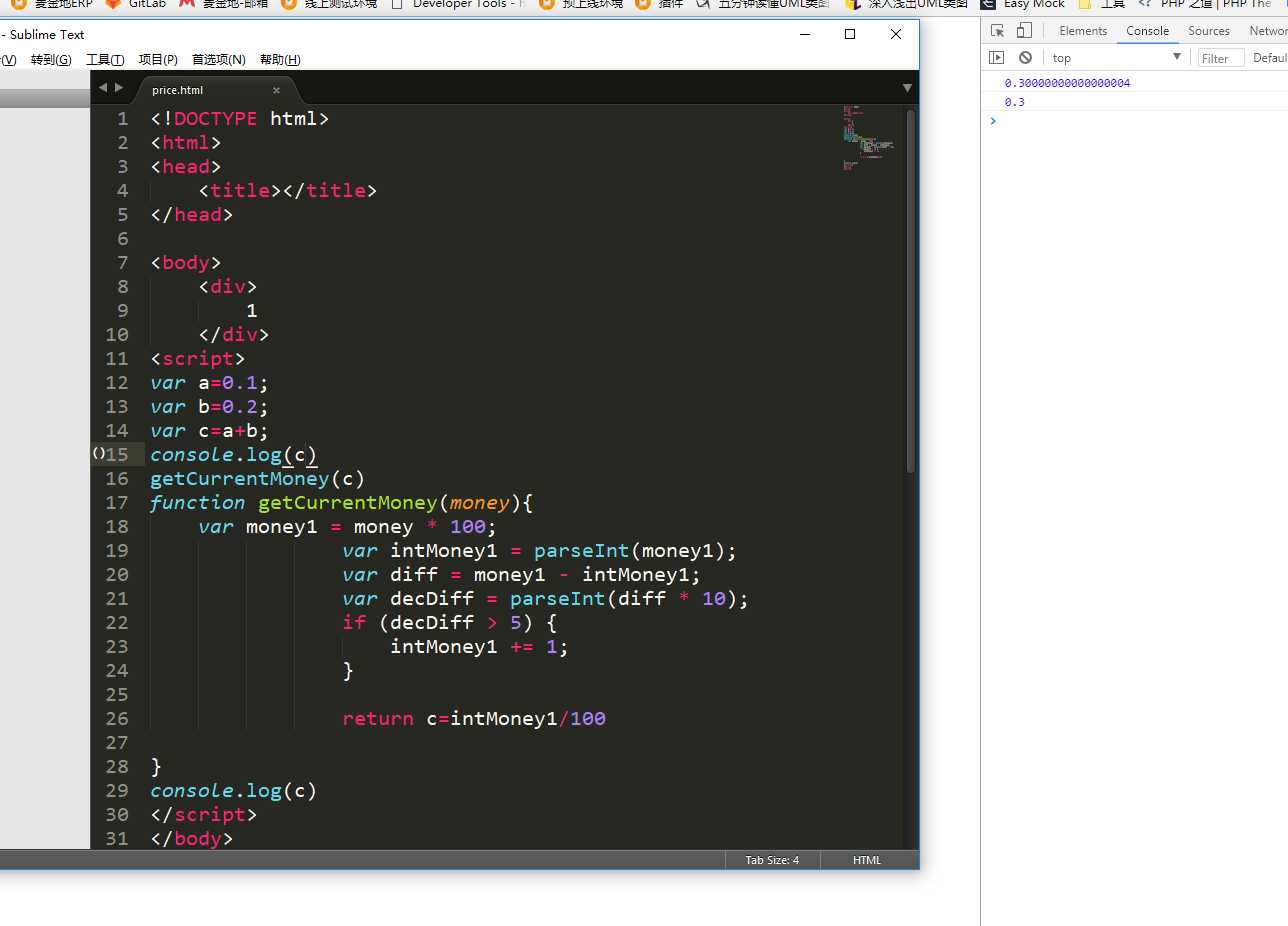Viewport: 1288px width, 926px height.
Task: Open the Sublime tab list dropdown arrow
Action: pos(907,88)
